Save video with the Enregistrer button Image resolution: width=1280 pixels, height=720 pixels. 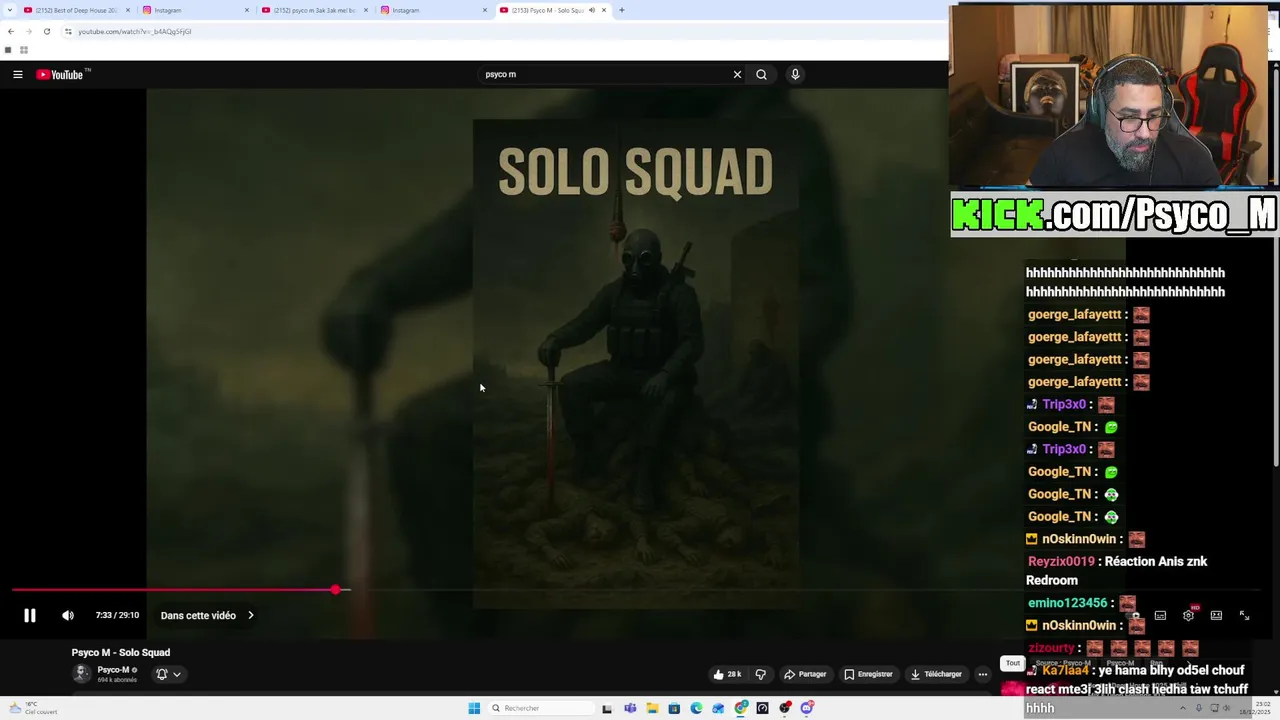[x=868, y=674]
